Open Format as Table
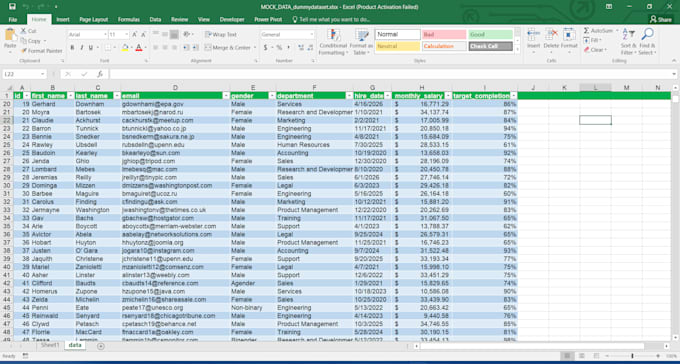Image resolution: width=680 pixels, height=364 pixels. pyautogui.click(x=361, y=42)
